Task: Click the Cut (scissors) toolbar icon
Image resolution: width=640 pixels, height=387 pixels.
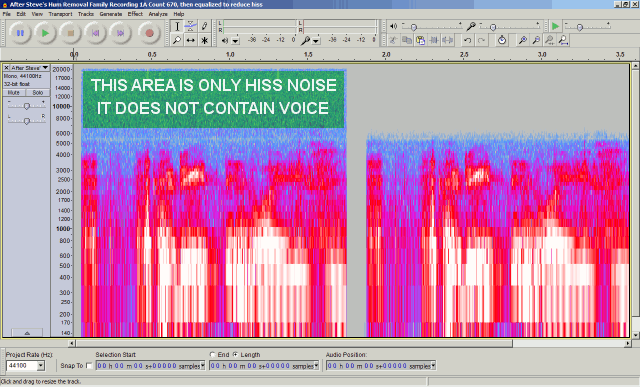Action: point(393,40)
